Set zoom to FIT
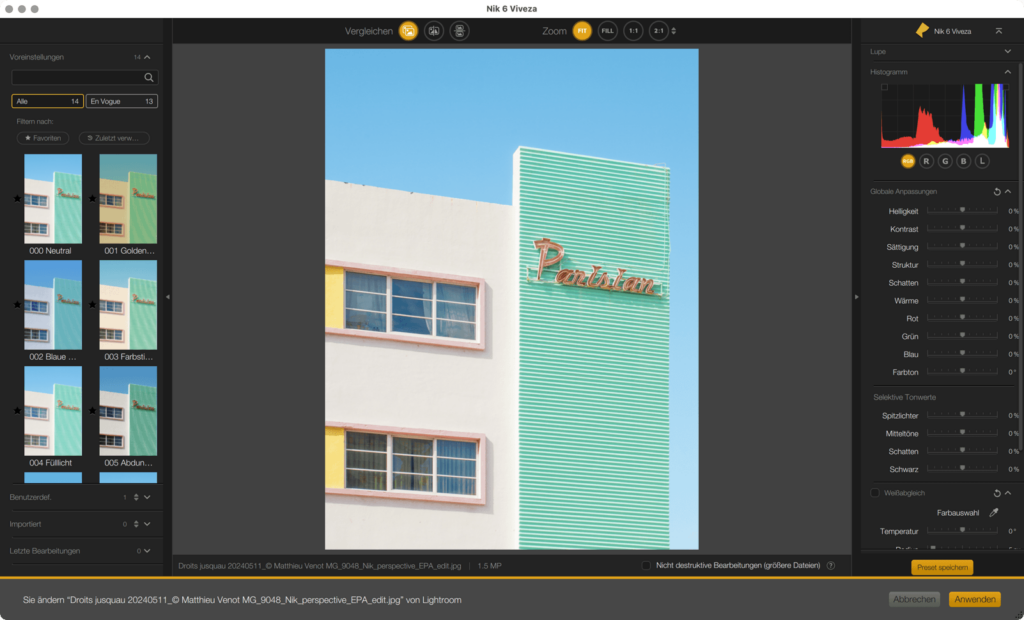Screen dimensions: 1024x620 pos(582,31)
